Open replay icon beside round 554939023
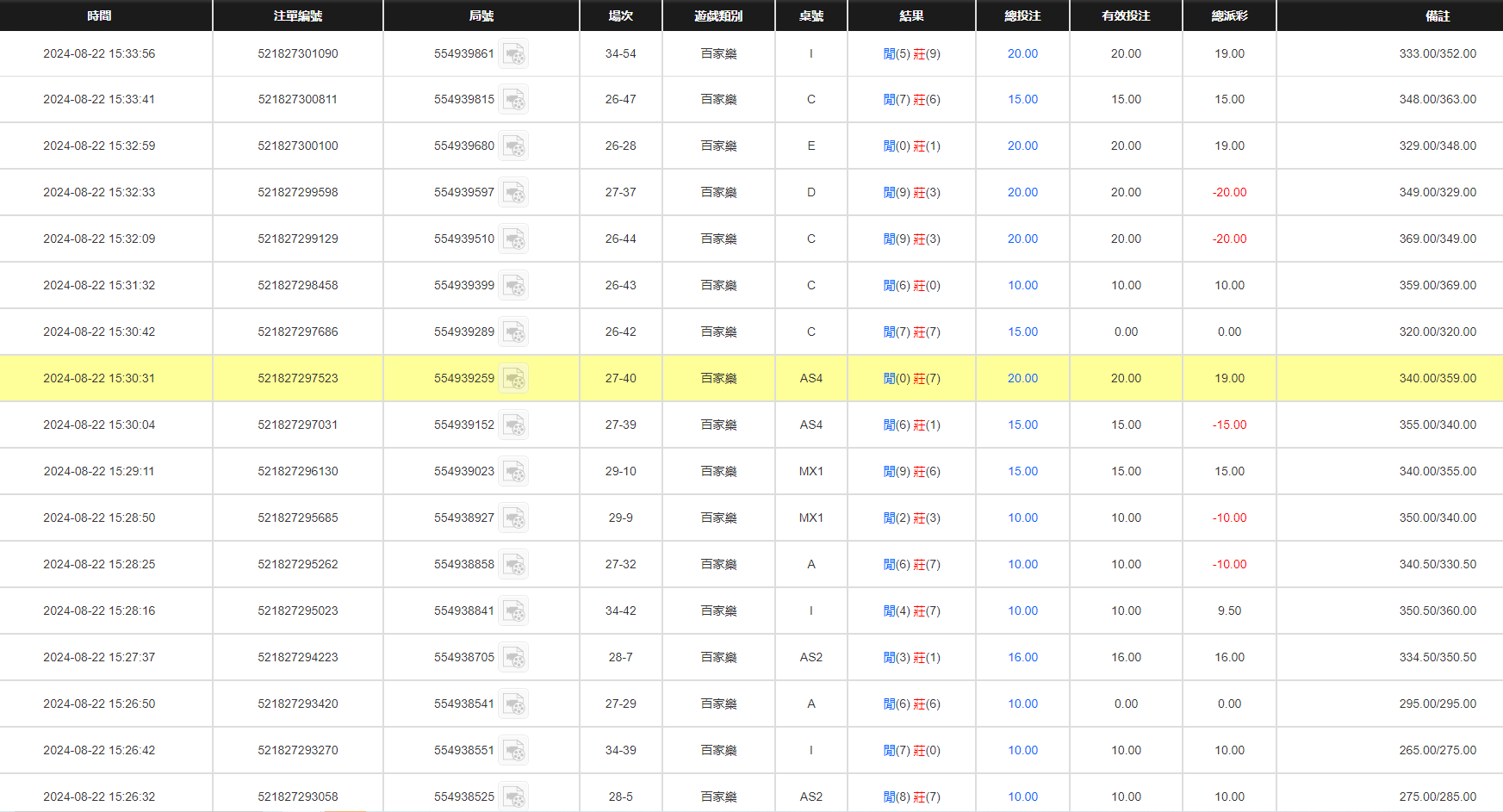 coord(514,472)
